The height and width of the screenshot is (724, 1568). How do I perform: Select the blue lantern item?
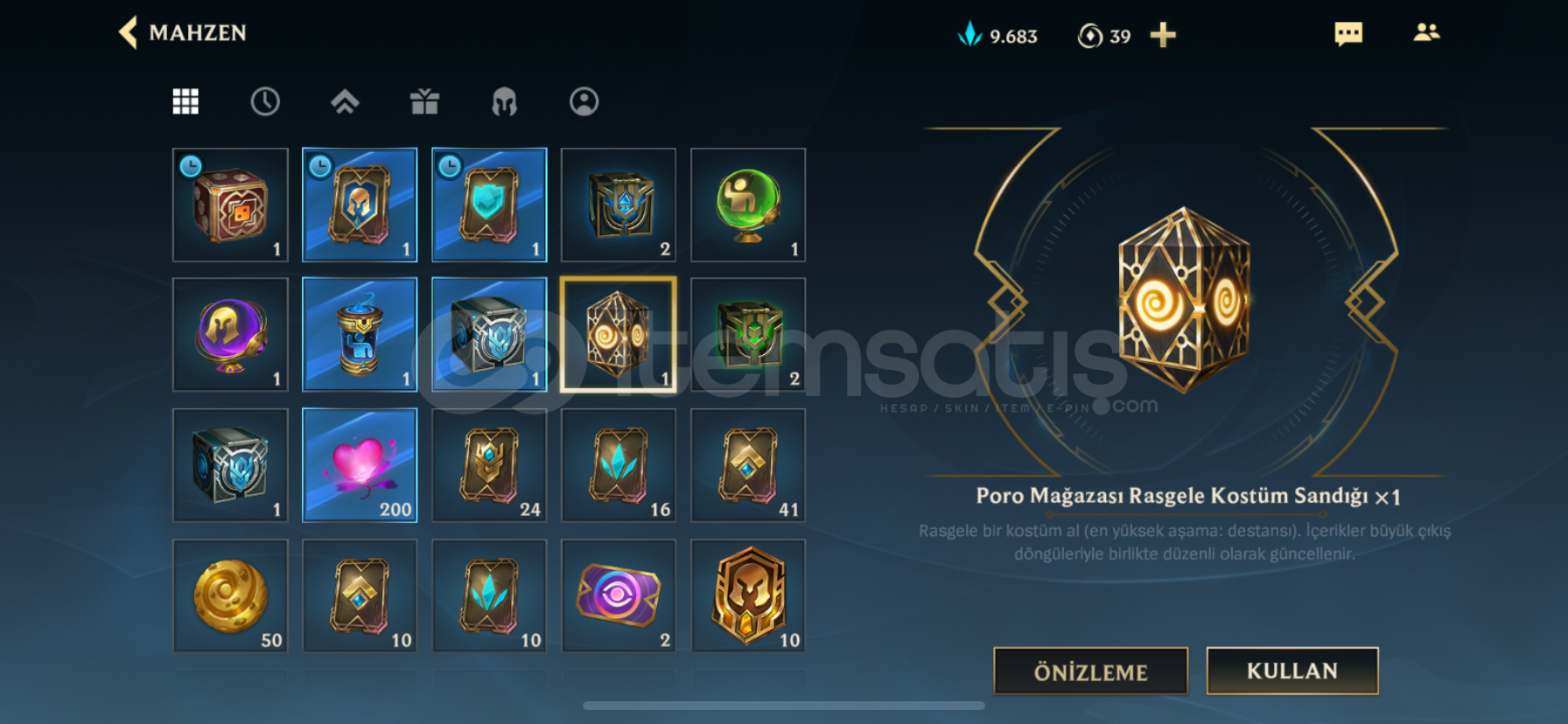coord(360,335)
